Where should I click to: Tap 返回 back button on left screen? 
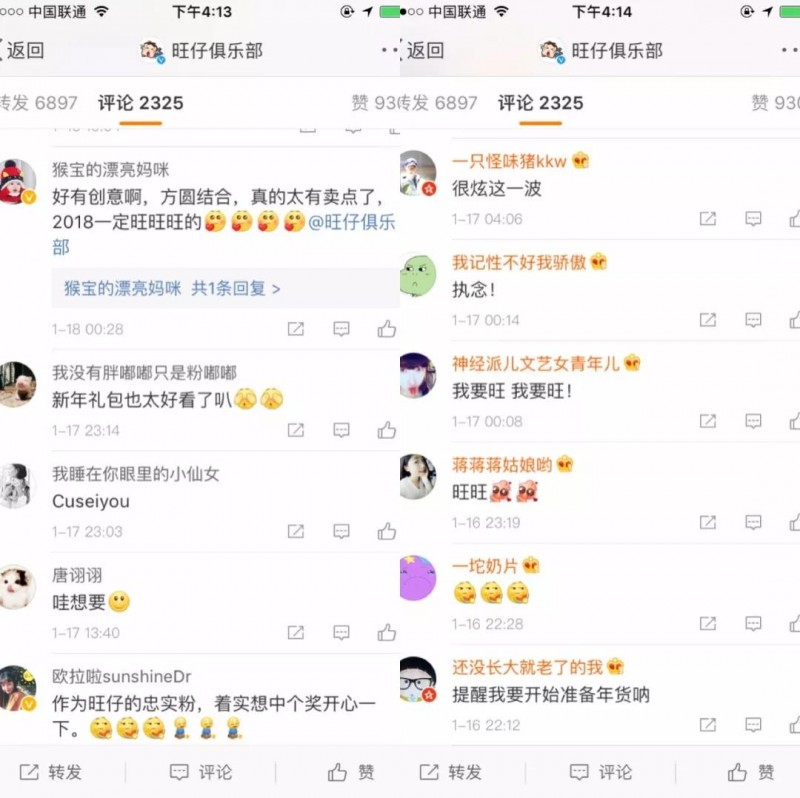pyautogui.click(x=21, y=51)
